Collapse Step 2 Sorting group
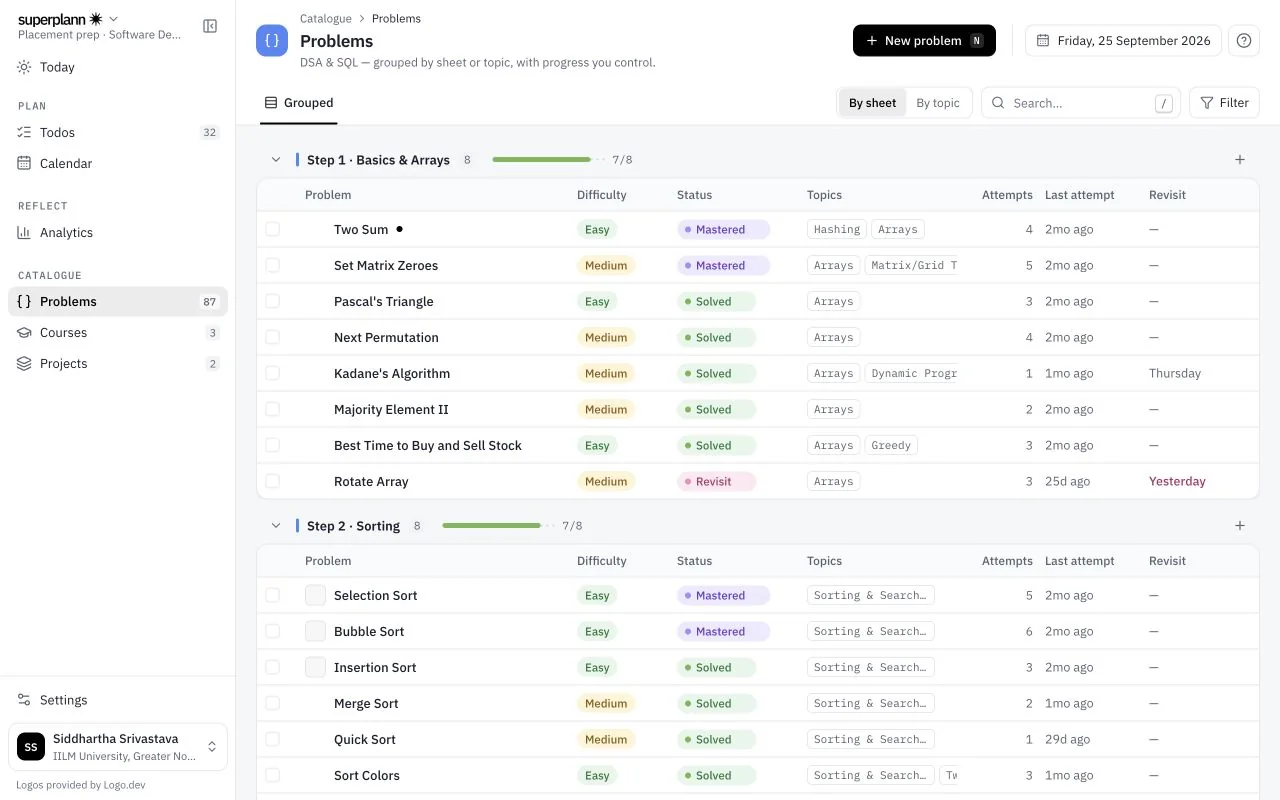 [276, 526]
